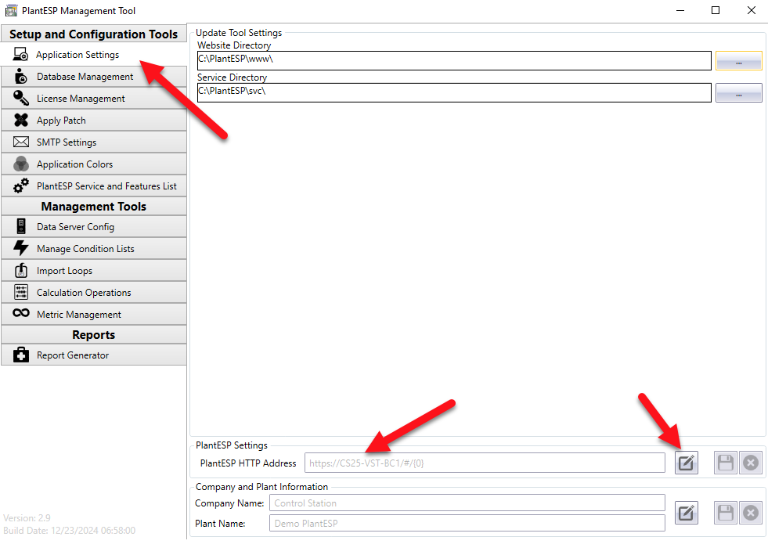Open Data Server Config
Image resolution: width=768 pixels, height=540 pixels.
(94, 227)
